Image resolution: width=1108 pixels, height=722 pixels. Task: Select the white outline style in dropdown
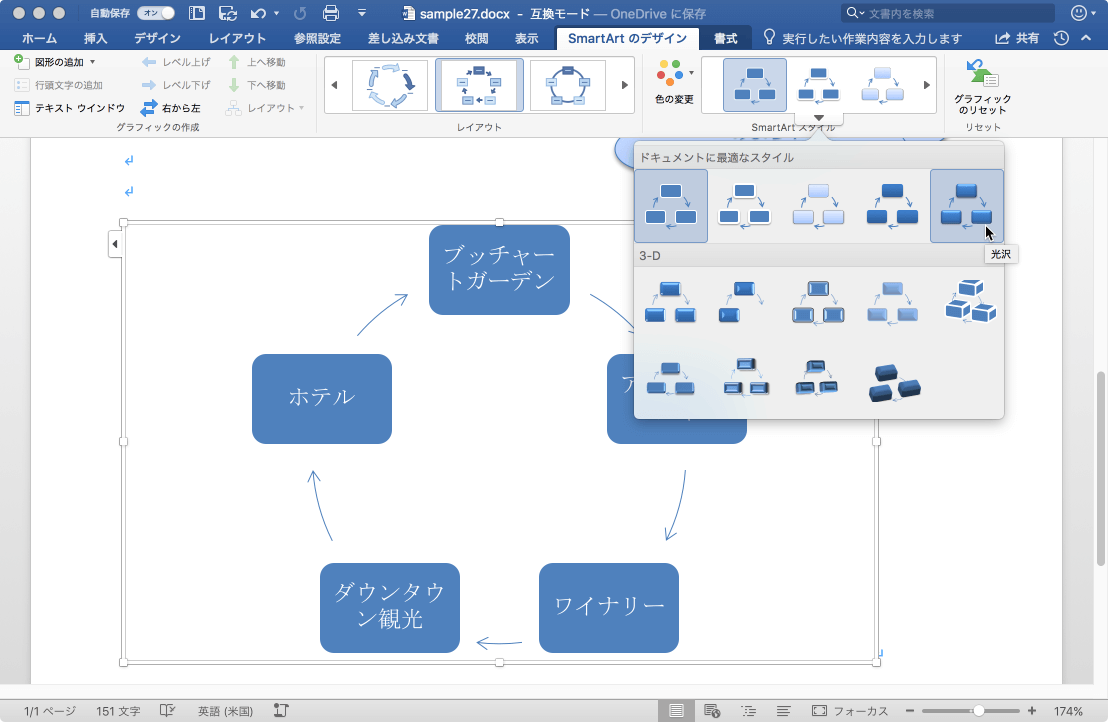tap(745, 206)
